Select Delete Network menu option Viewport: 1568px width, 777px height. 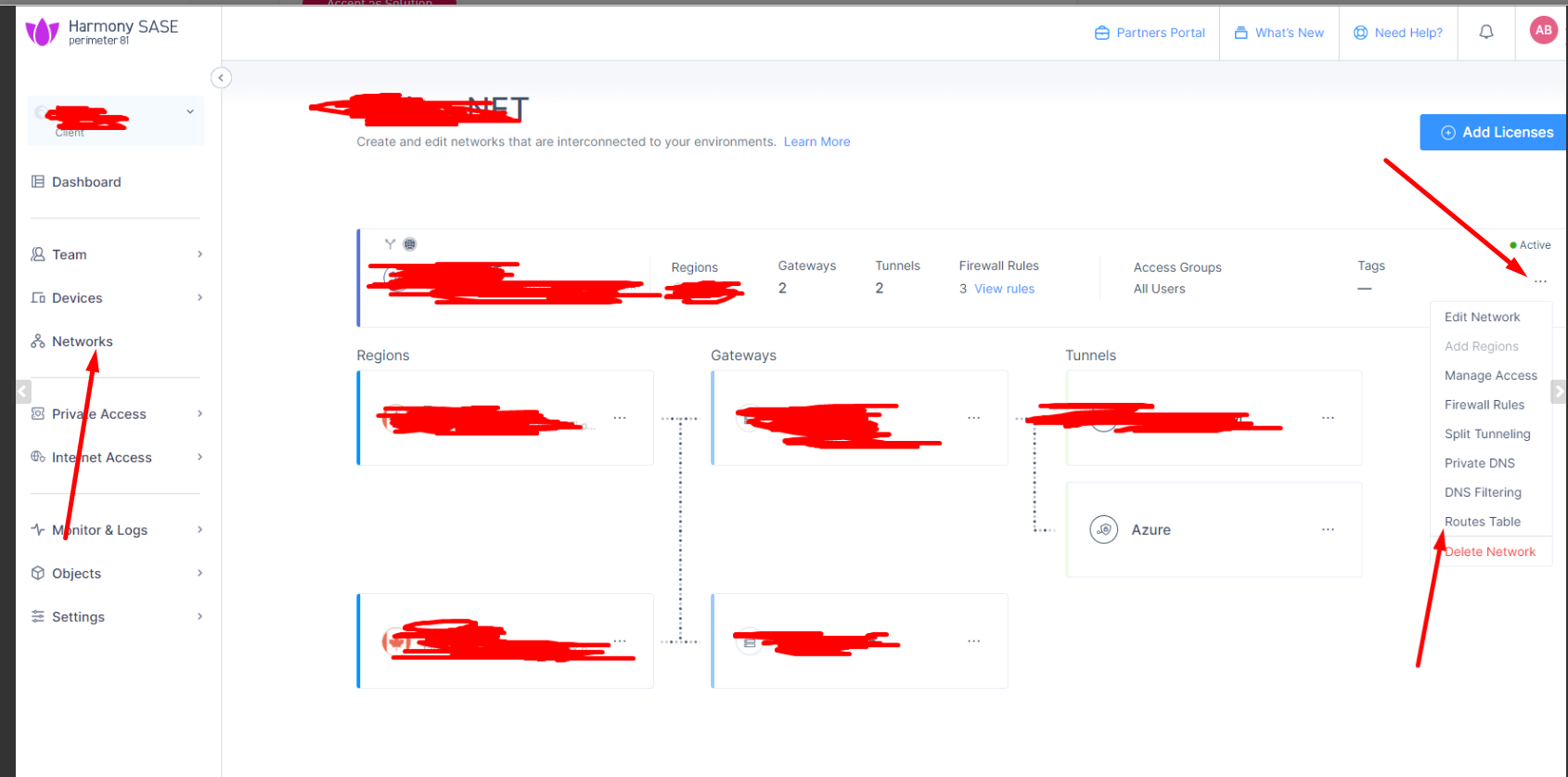(x=1490, y=551)
